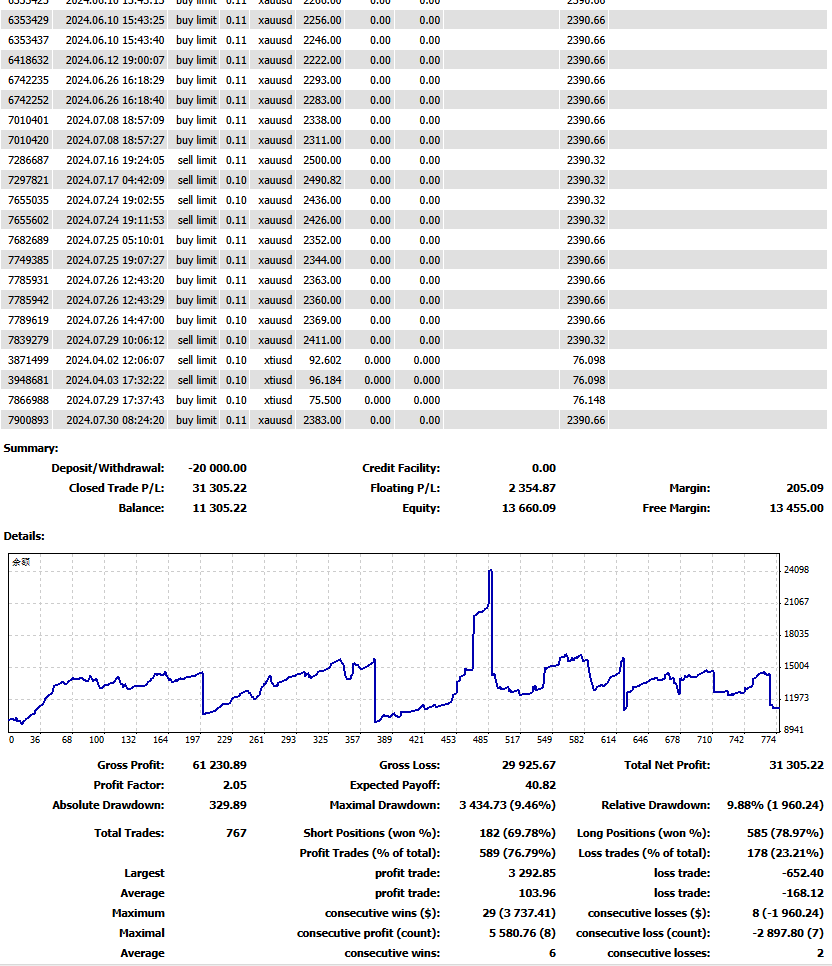Image resolution: width=832 pixels, height=966 pixels.
Task: Click consecutive loss value -2 897.80 (7)
Action: (x=788, y=933)
